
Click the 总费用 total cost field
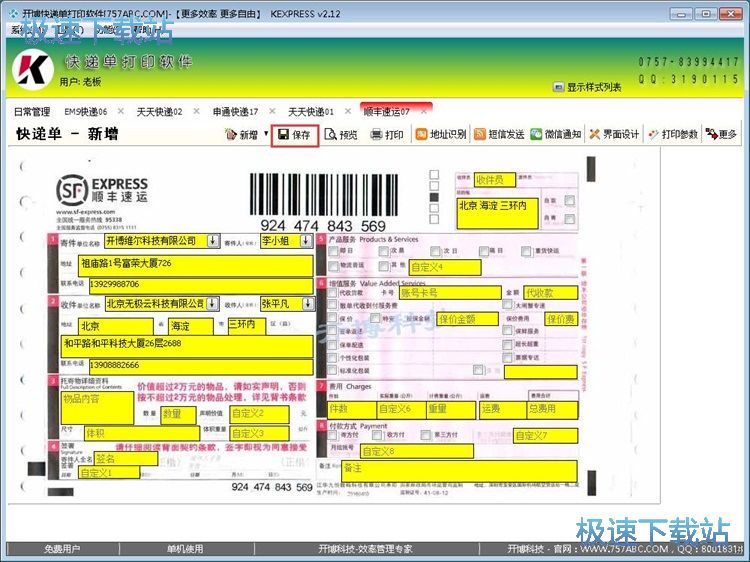(551, 410)
